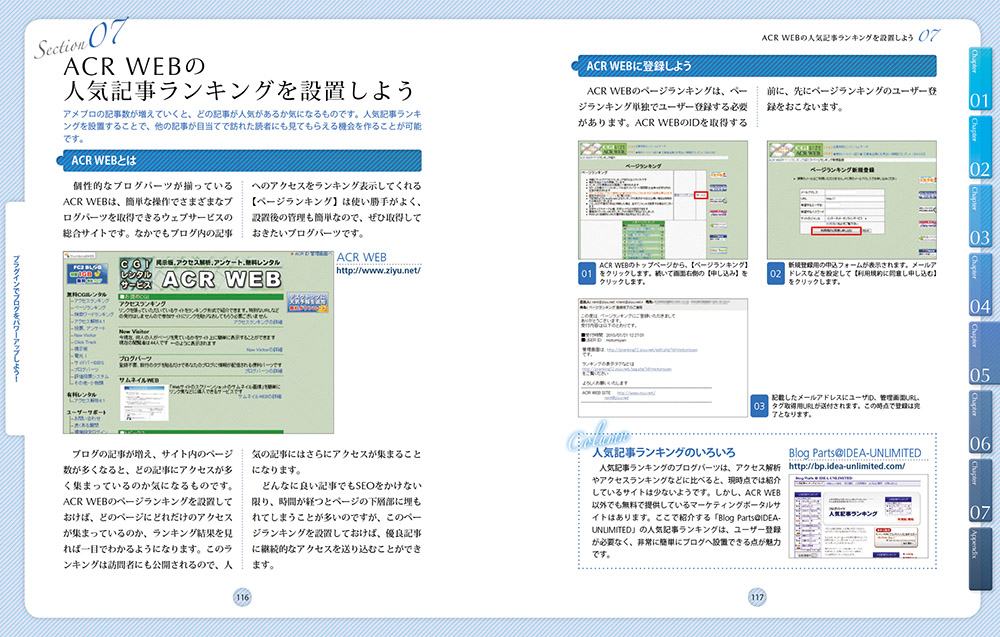Click the 'Section 07' script label
This screenshot has width=1000, height=637.
(81, 38)
